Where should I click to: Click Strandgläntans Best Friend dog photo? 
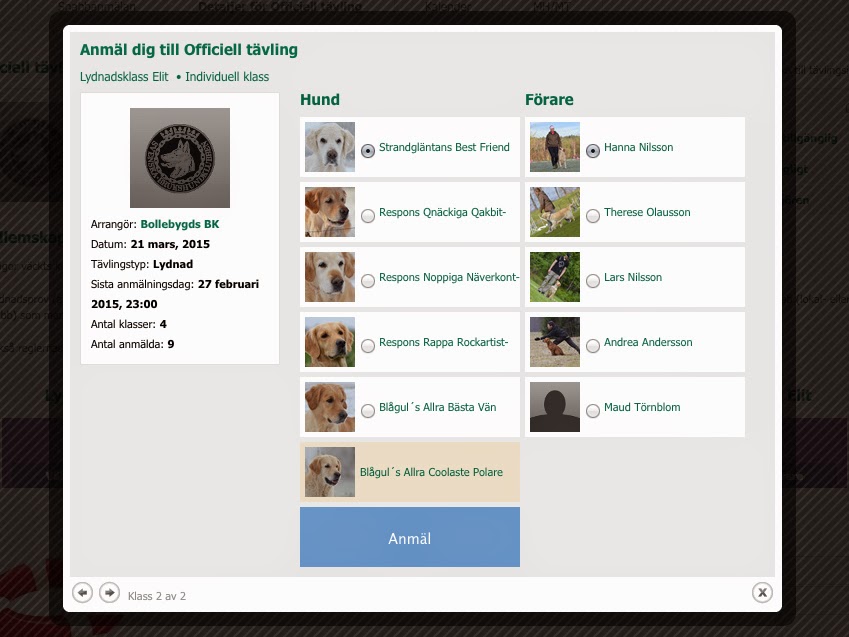tap(330, 147)
